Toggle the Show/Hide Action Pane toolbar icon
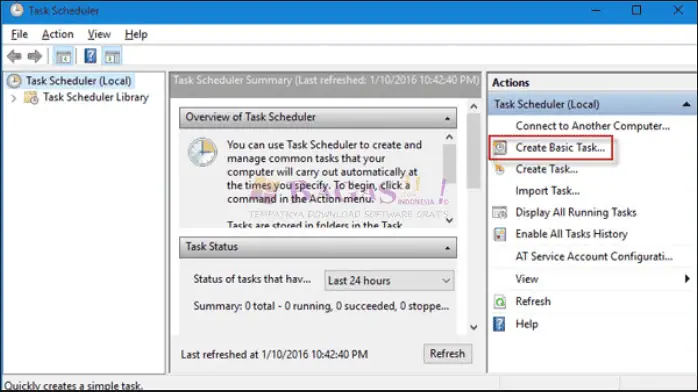 pos(112,57)
